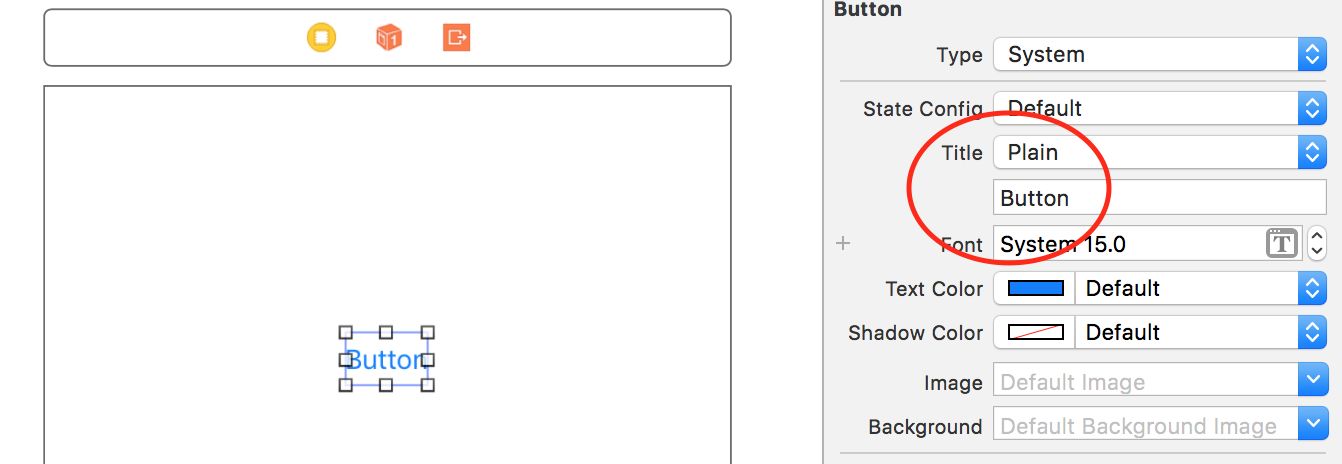
Task: Select the Button on the canvas
Action: click(x=386, y=359)
